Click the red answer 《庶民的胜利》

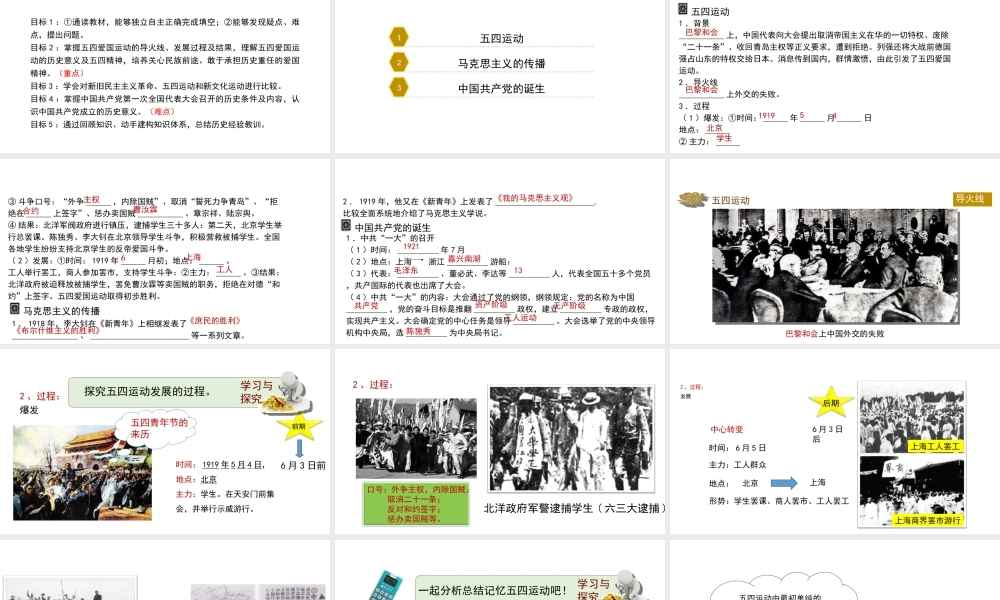point(215,321)
